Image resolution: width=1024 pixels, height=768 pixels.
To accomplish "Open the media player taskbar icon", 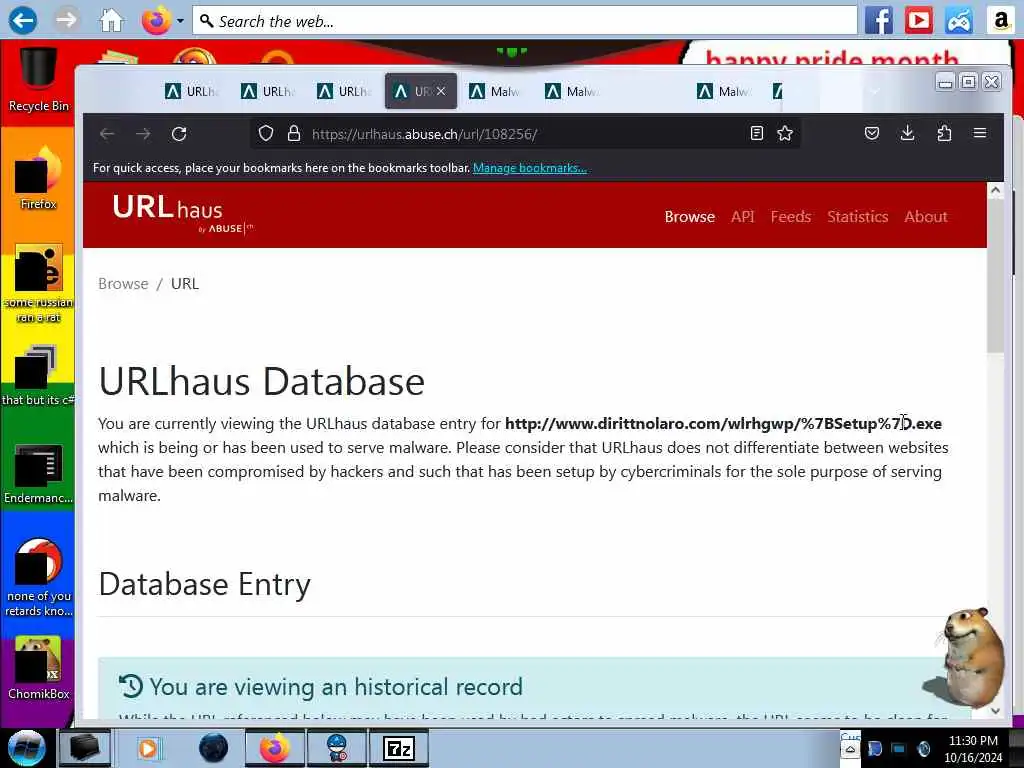I will click(x=148, y=748).
